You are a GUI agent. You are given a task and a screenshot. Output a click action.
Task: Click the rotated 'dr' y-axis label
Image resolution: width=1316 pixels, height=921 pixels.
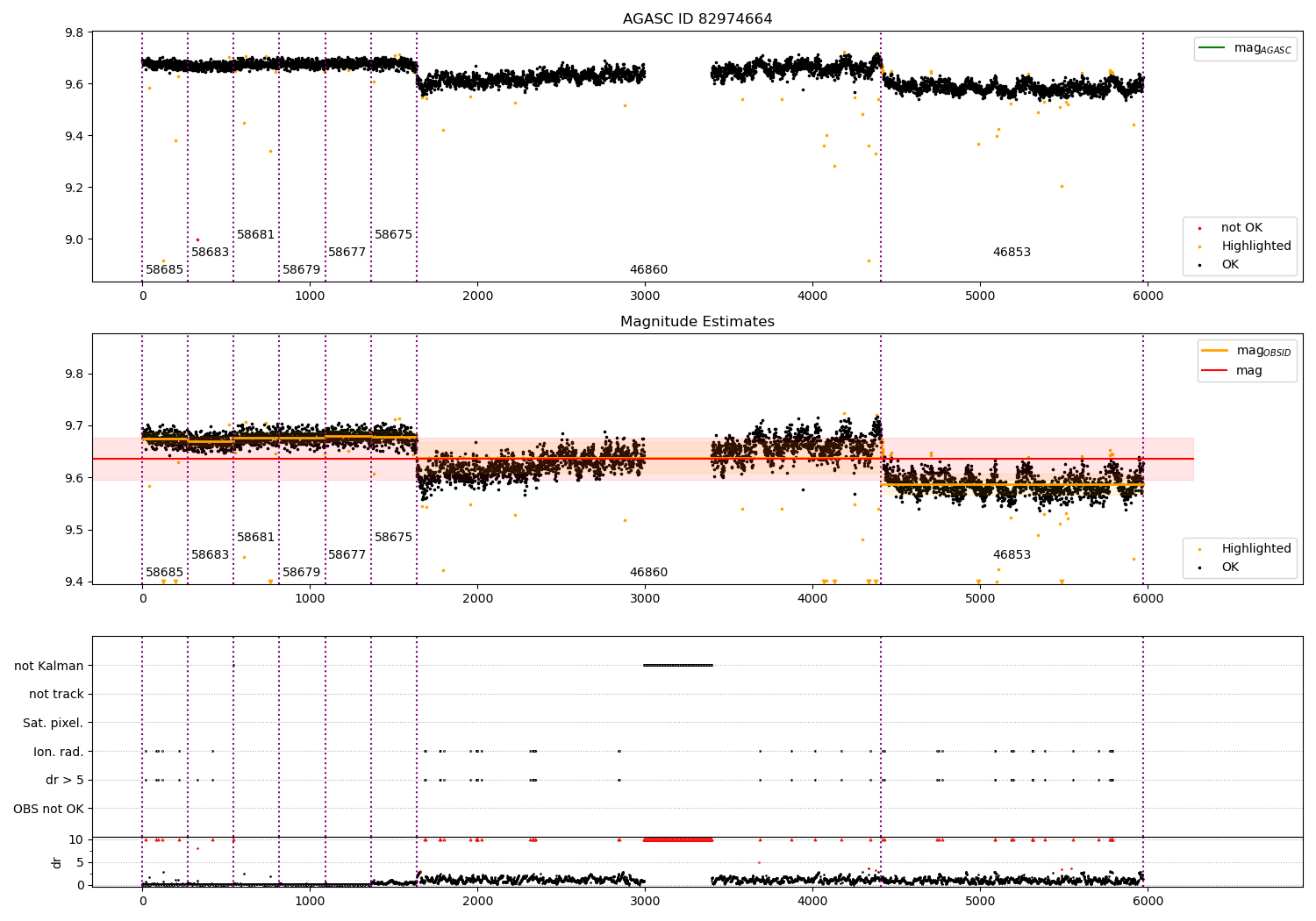57,862
